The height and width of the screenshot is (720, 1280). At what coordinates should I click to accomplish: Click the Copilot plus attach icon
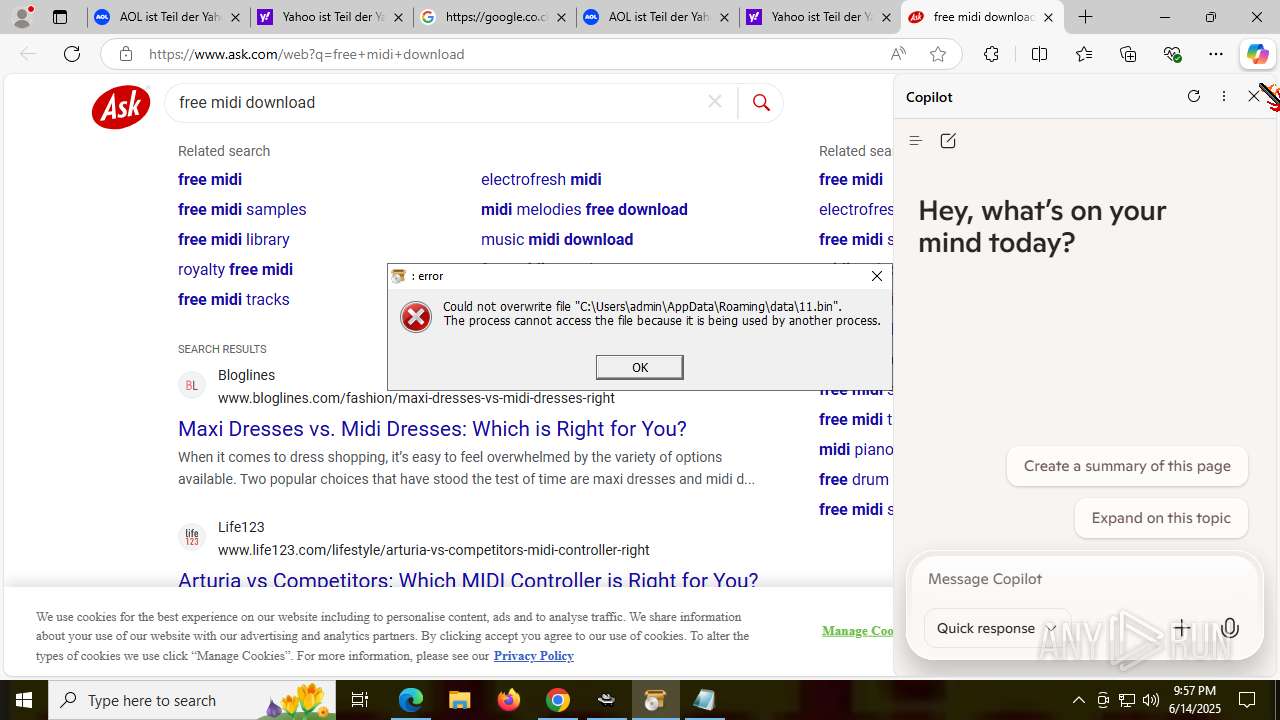(x=1182, y=628)
